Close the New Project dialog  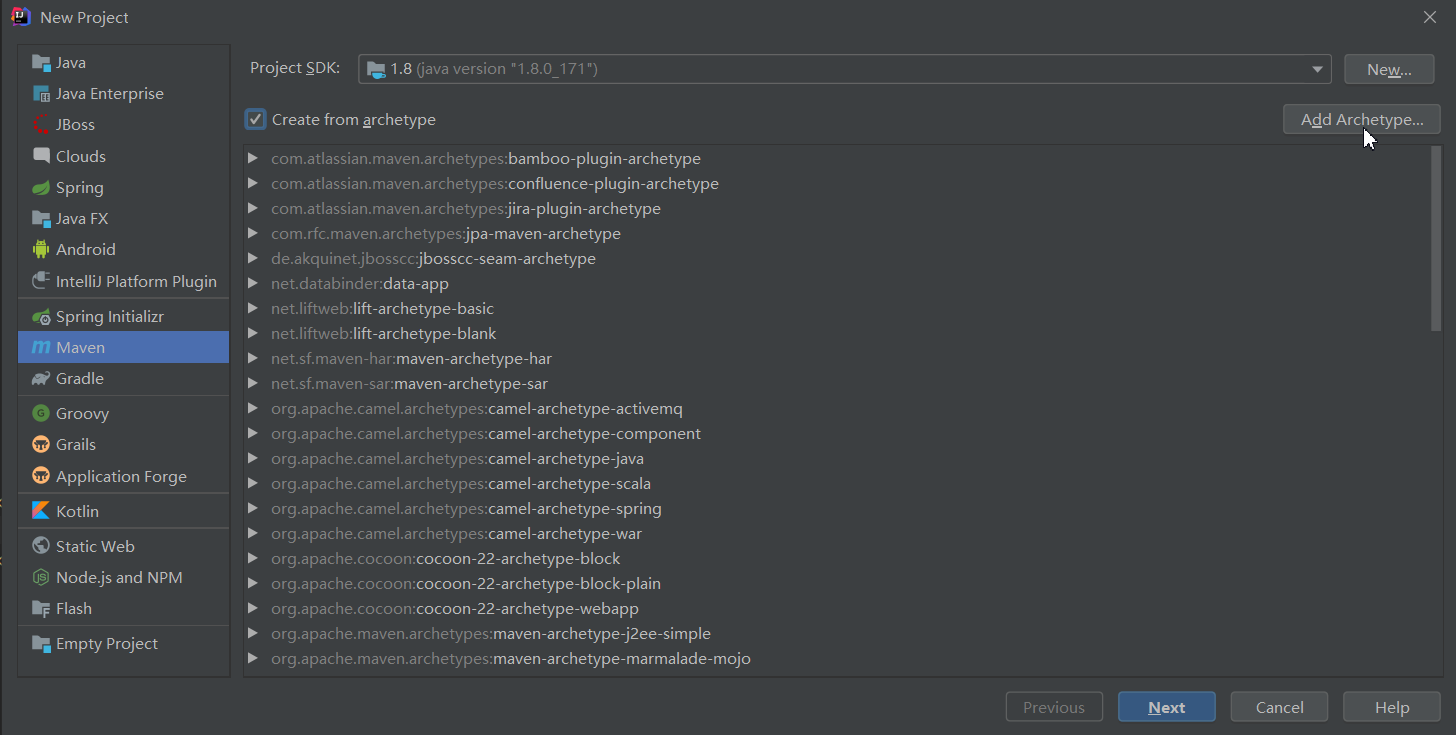click(1430, 17)
